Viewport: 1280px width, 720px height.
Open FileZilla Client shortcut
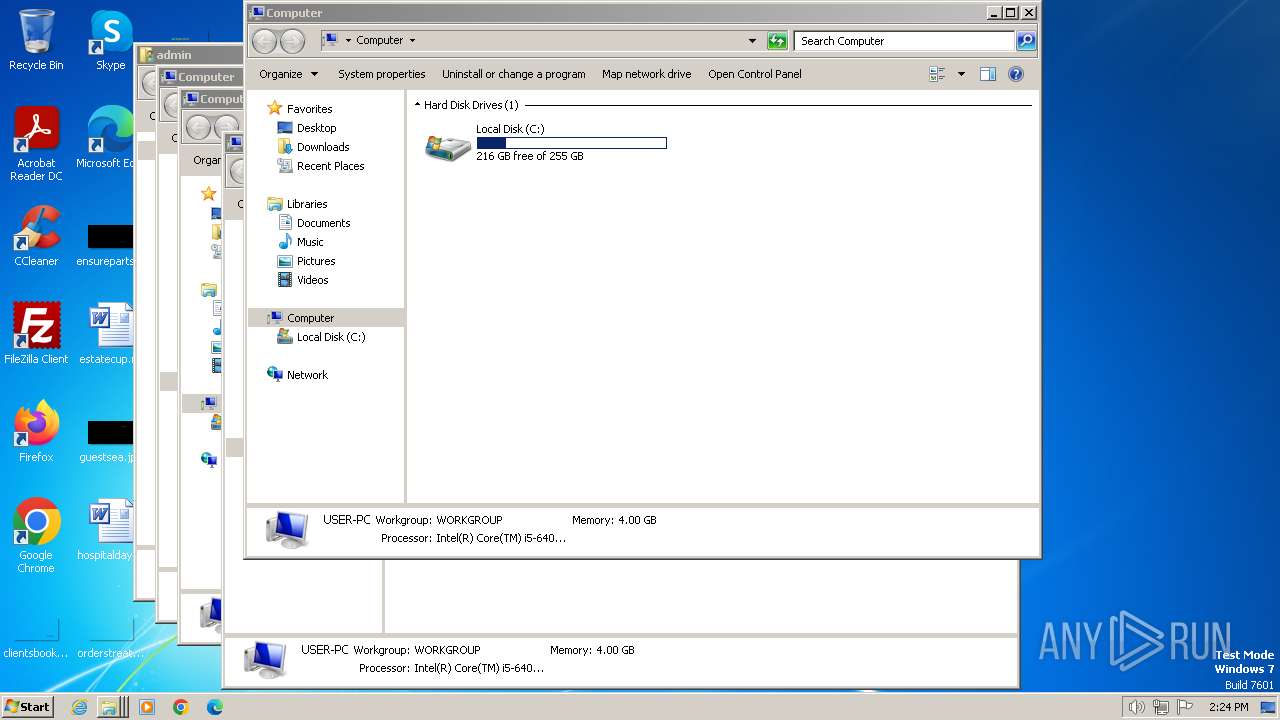coord(36,333)
